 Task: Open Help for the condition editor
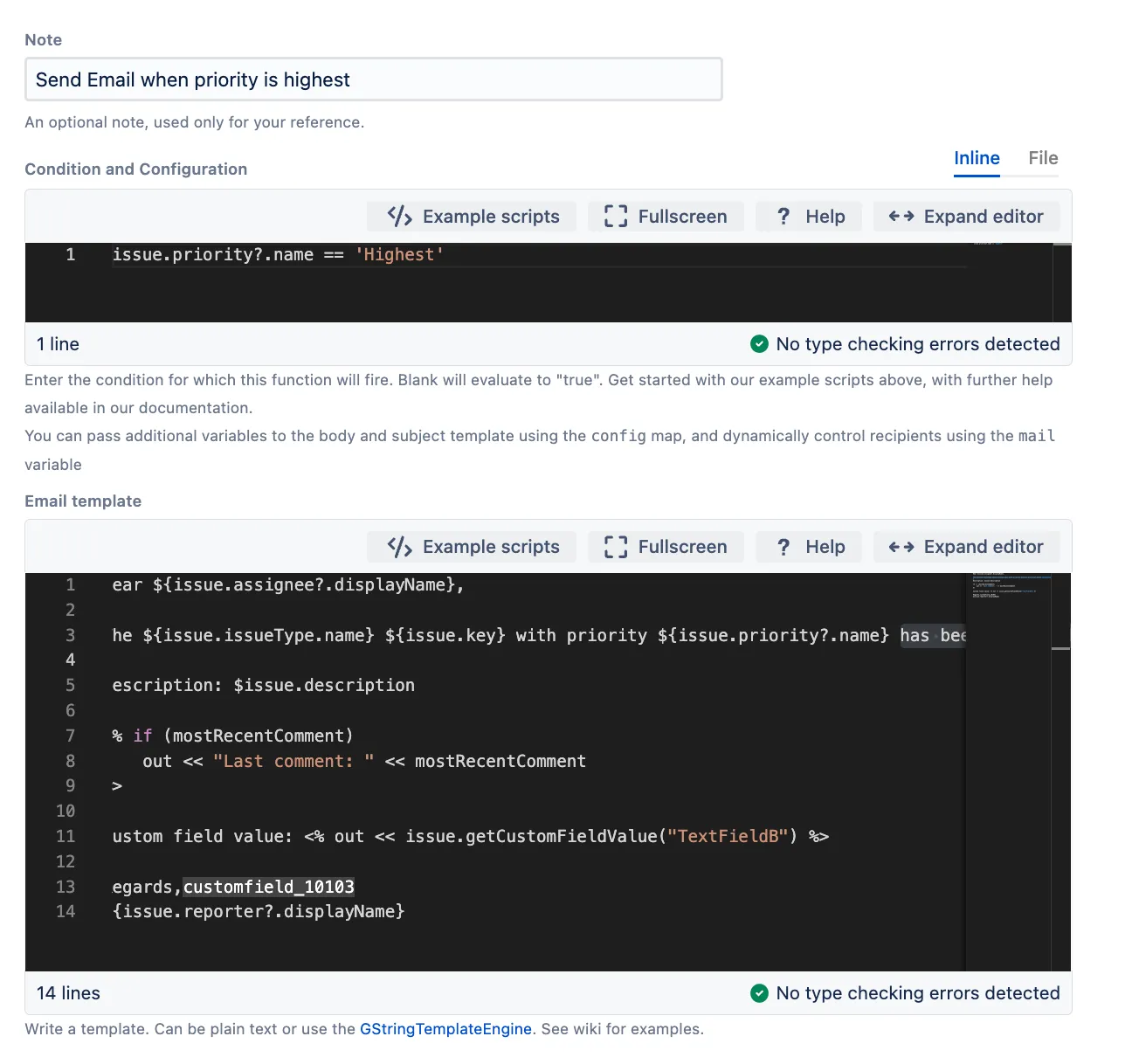[810, 217]
